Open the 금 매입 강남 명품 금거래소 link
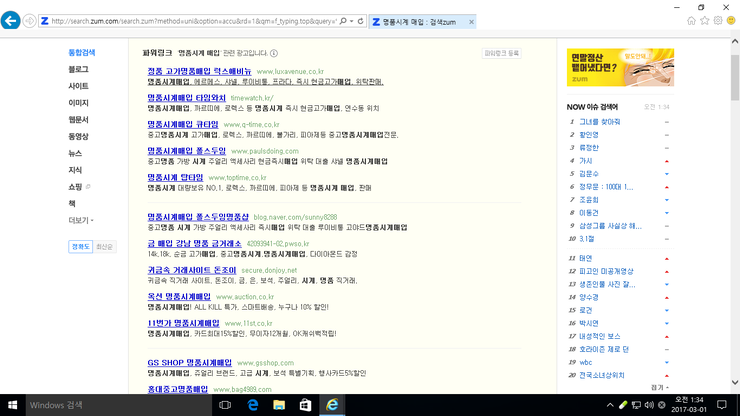The image size is (740, 416). point(194,244)
